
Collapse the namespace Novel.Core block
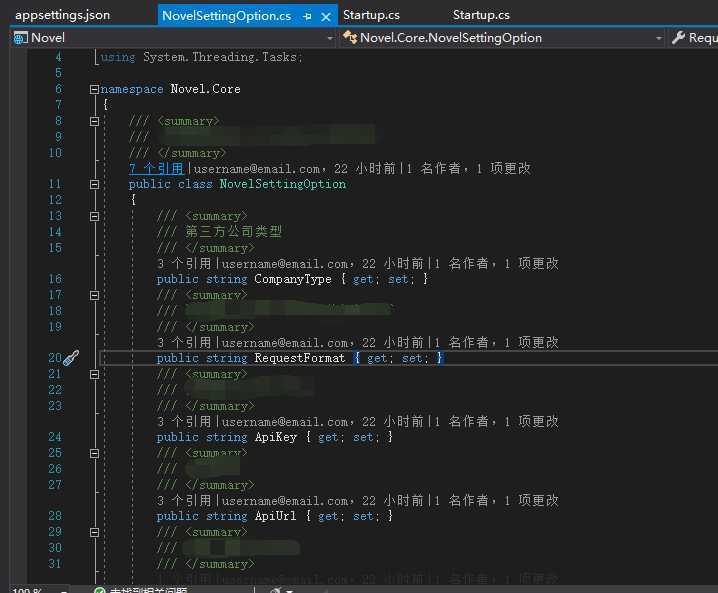[94, 89]
